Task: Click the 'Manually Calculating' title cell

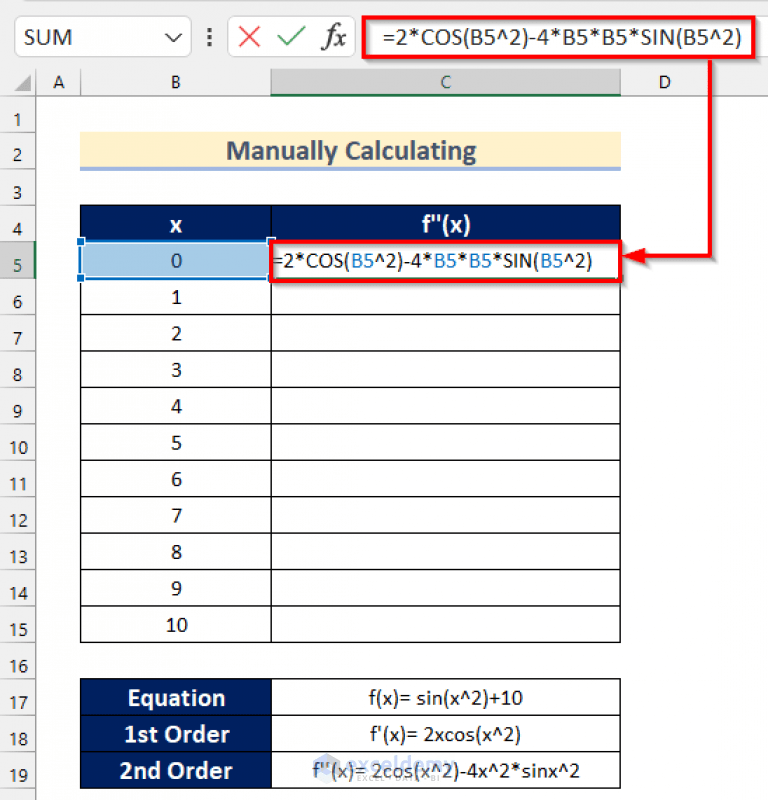Action: [x=350, y=151]
